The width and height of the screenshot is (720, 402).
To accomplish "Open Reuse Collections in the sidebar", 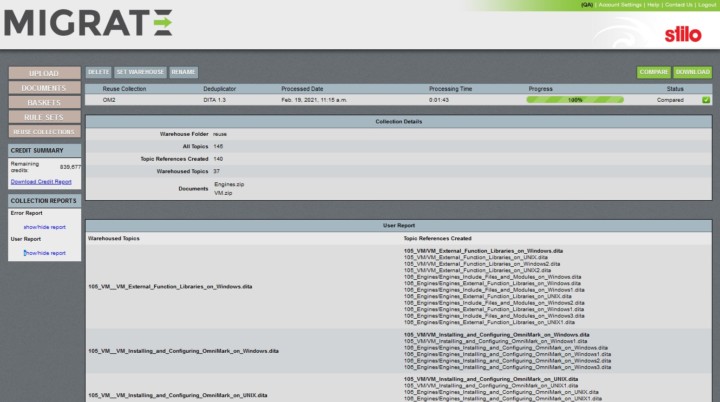I will (43, 131).
